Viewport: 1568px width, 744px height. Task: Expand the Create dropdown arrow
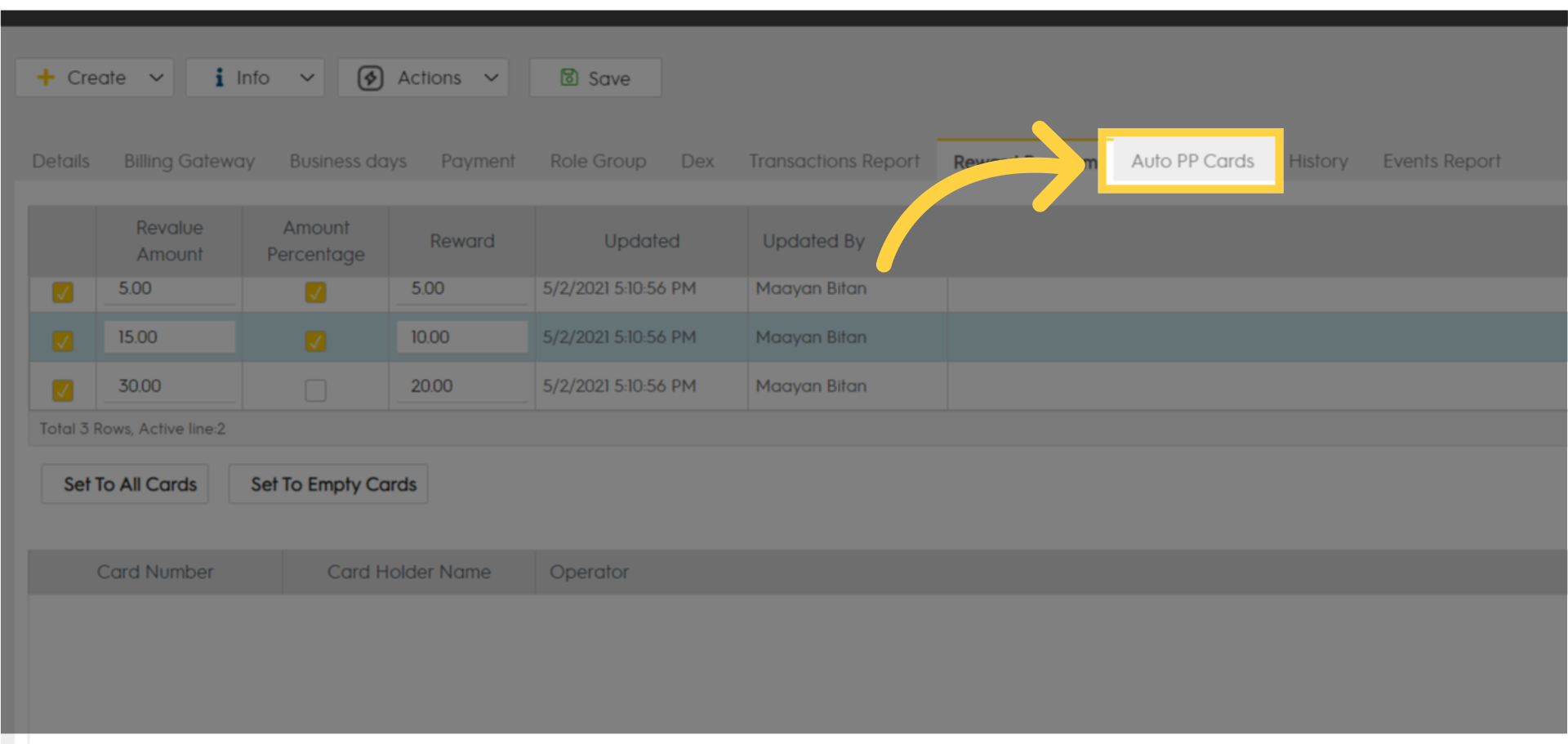(x=156, y=78)
